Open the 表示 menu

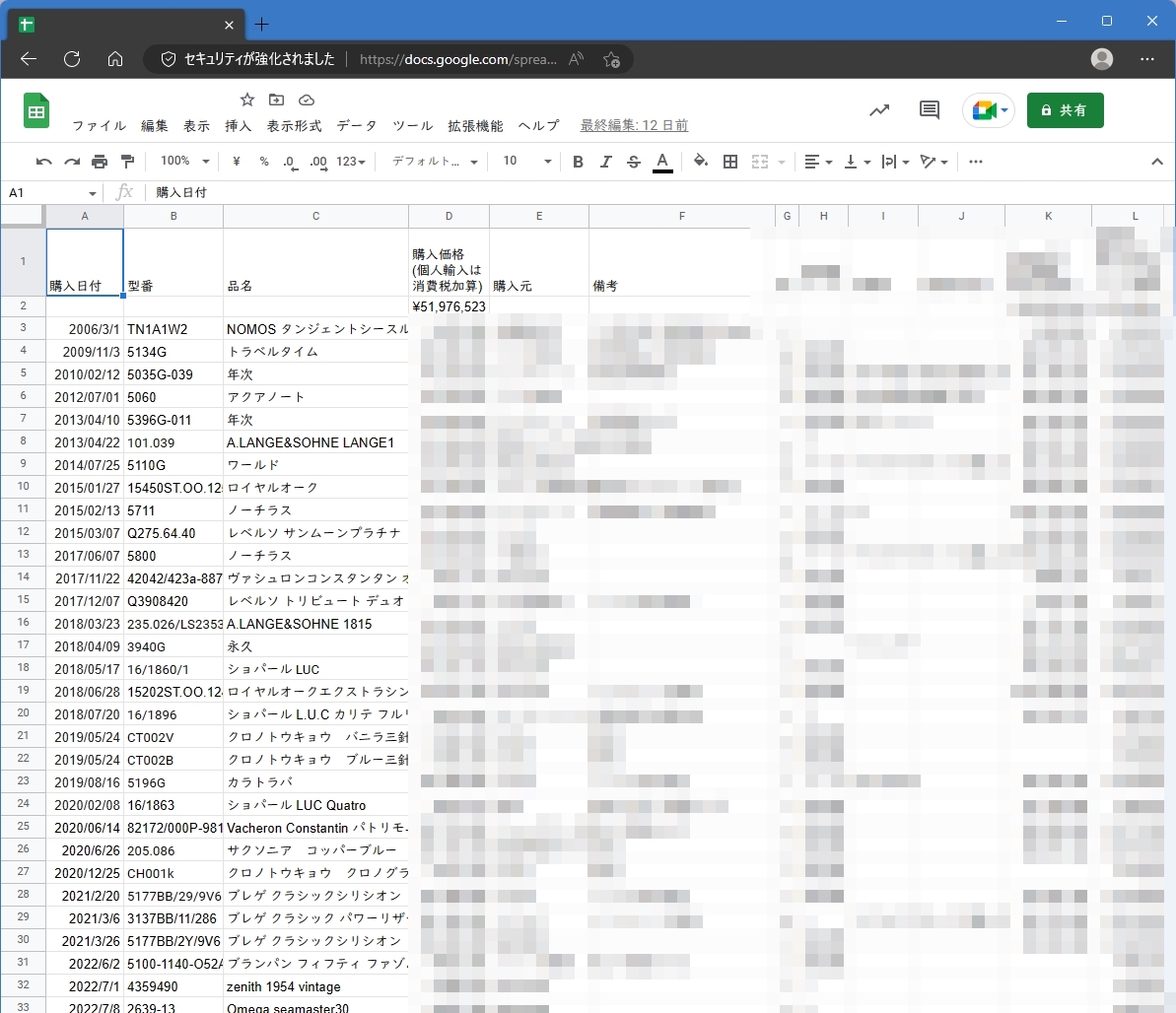pyautogui.click(x=196, y=126)
